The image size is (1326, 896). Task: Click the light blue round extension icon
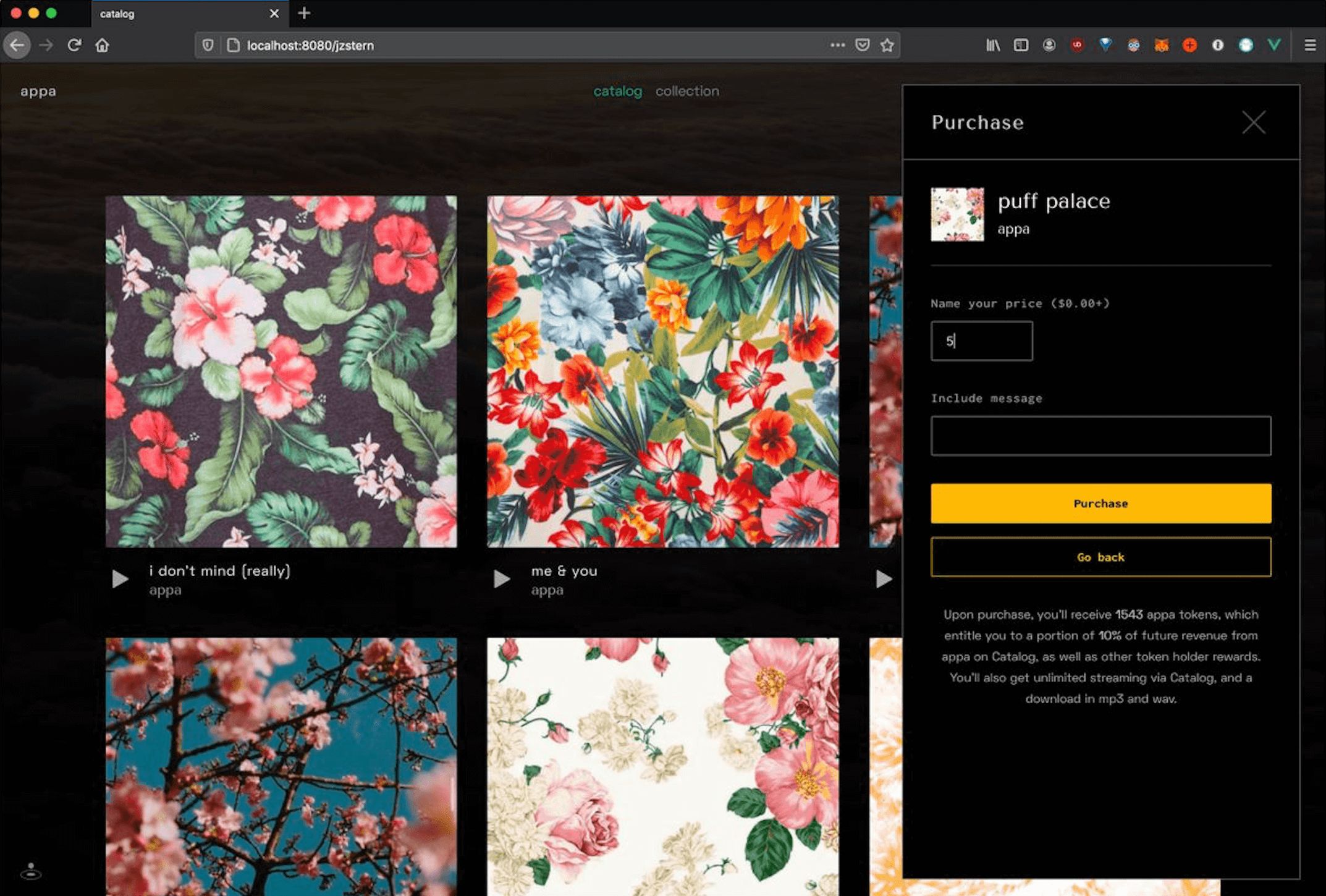(1246, 45)
